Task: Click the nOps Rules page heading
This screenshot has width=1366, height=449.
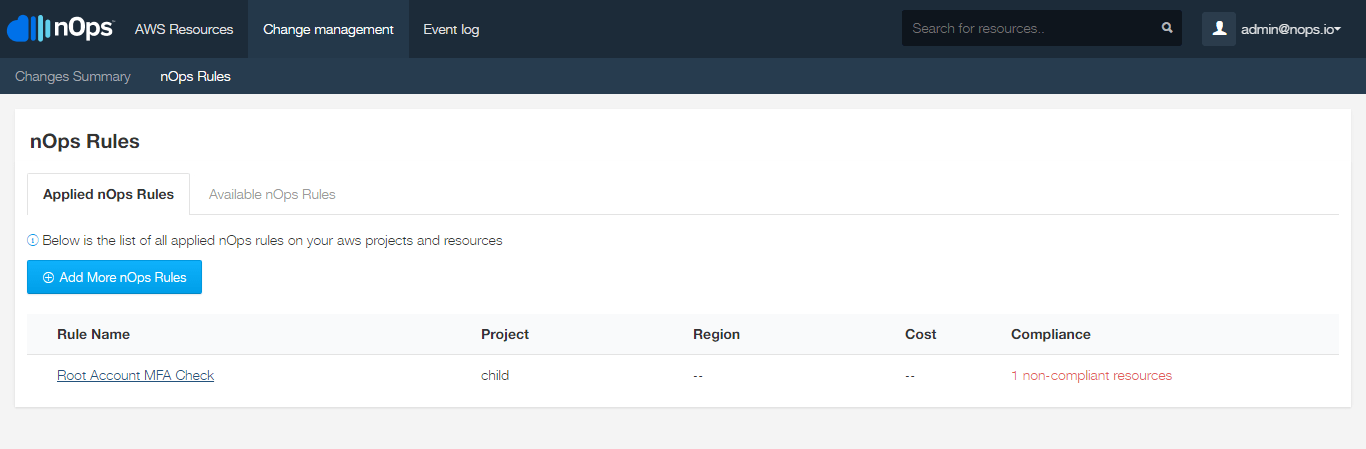Action: 85,141
